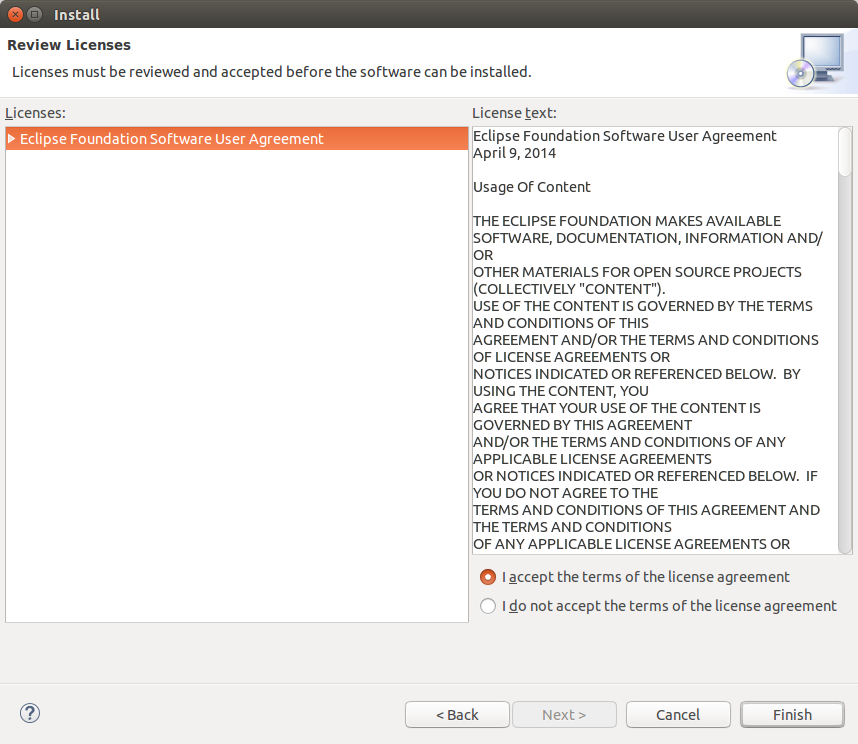Viewport: 858px width, 744px height.
Task: Select 'I accept the terms' radio button
Action: [488, 577]
